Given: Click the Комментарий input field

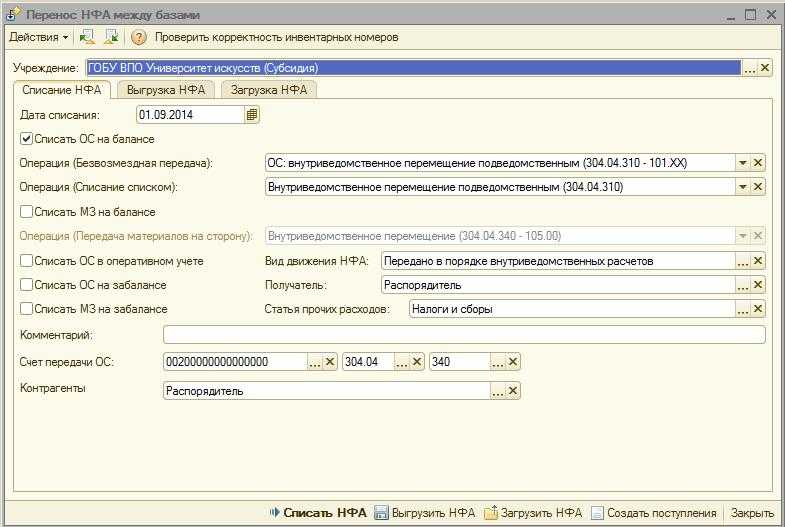Looking at the screenshot, I should click(x=464, y=335).
